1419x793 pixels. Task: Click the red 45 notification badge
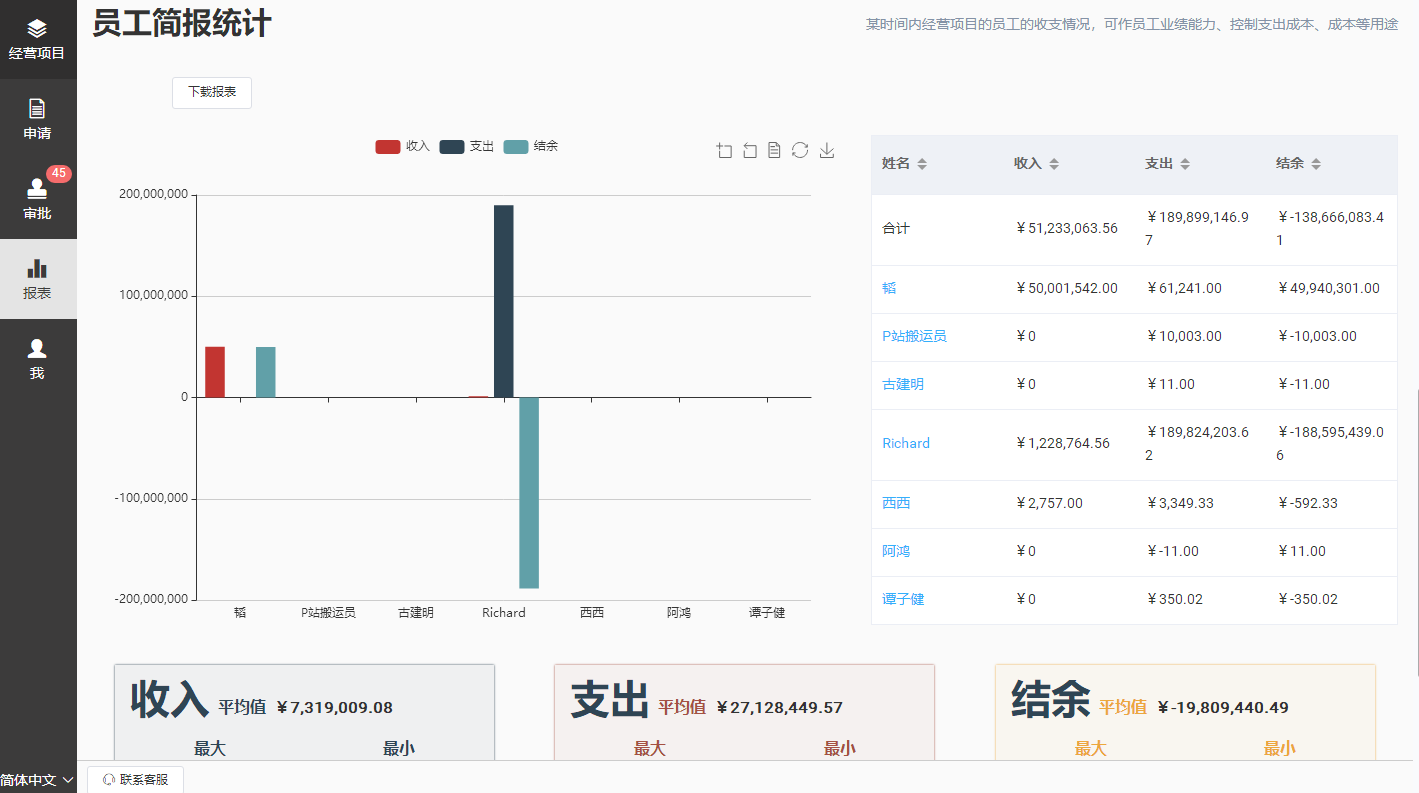pyautogui.click(x=59, y=173)
